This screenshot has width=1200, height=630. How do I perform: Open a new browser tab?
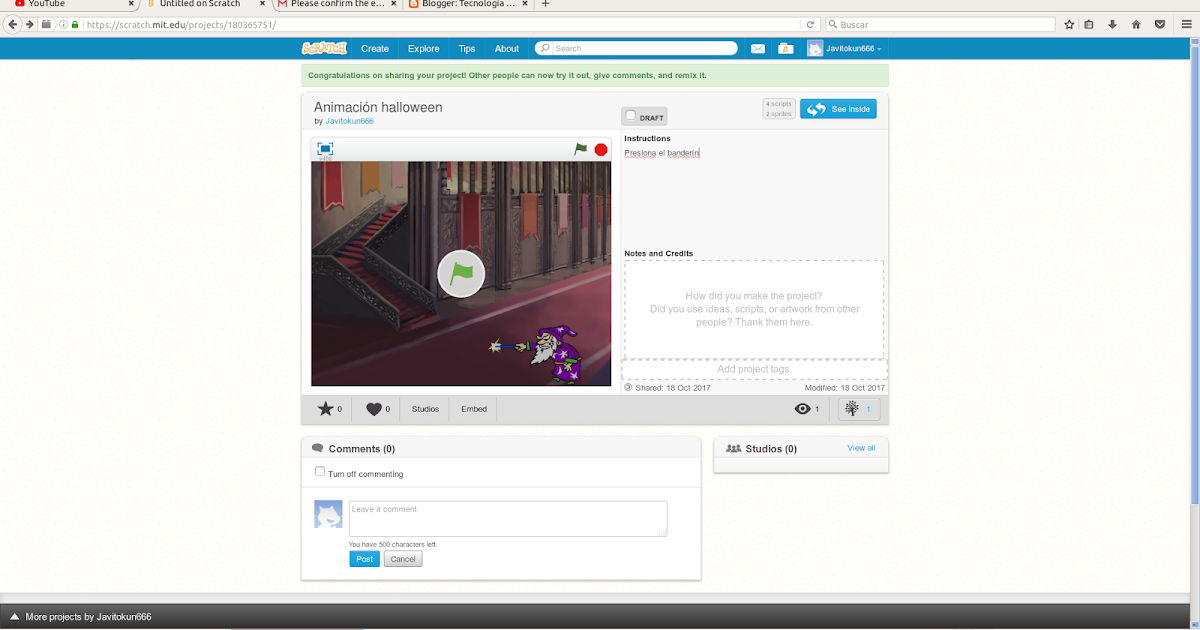tap(545, 4)
